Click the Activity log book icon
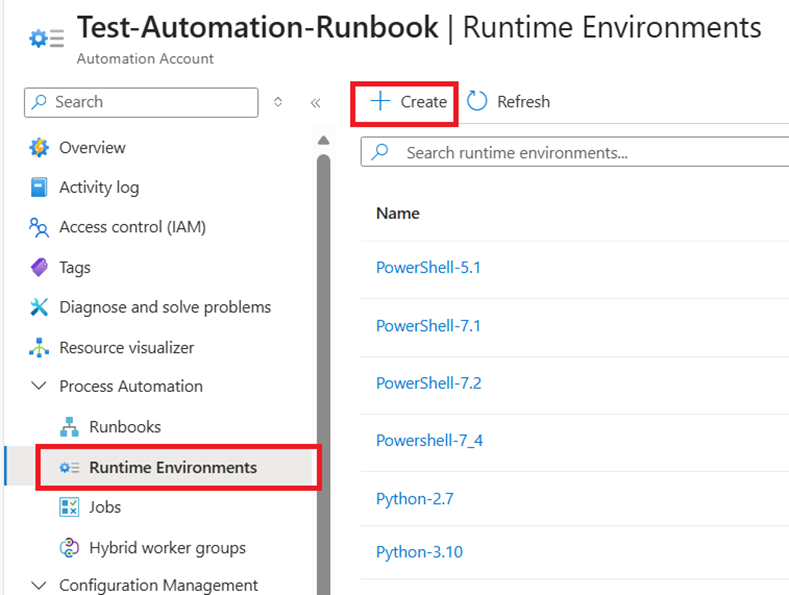789x595 pixels. (39, 188)
